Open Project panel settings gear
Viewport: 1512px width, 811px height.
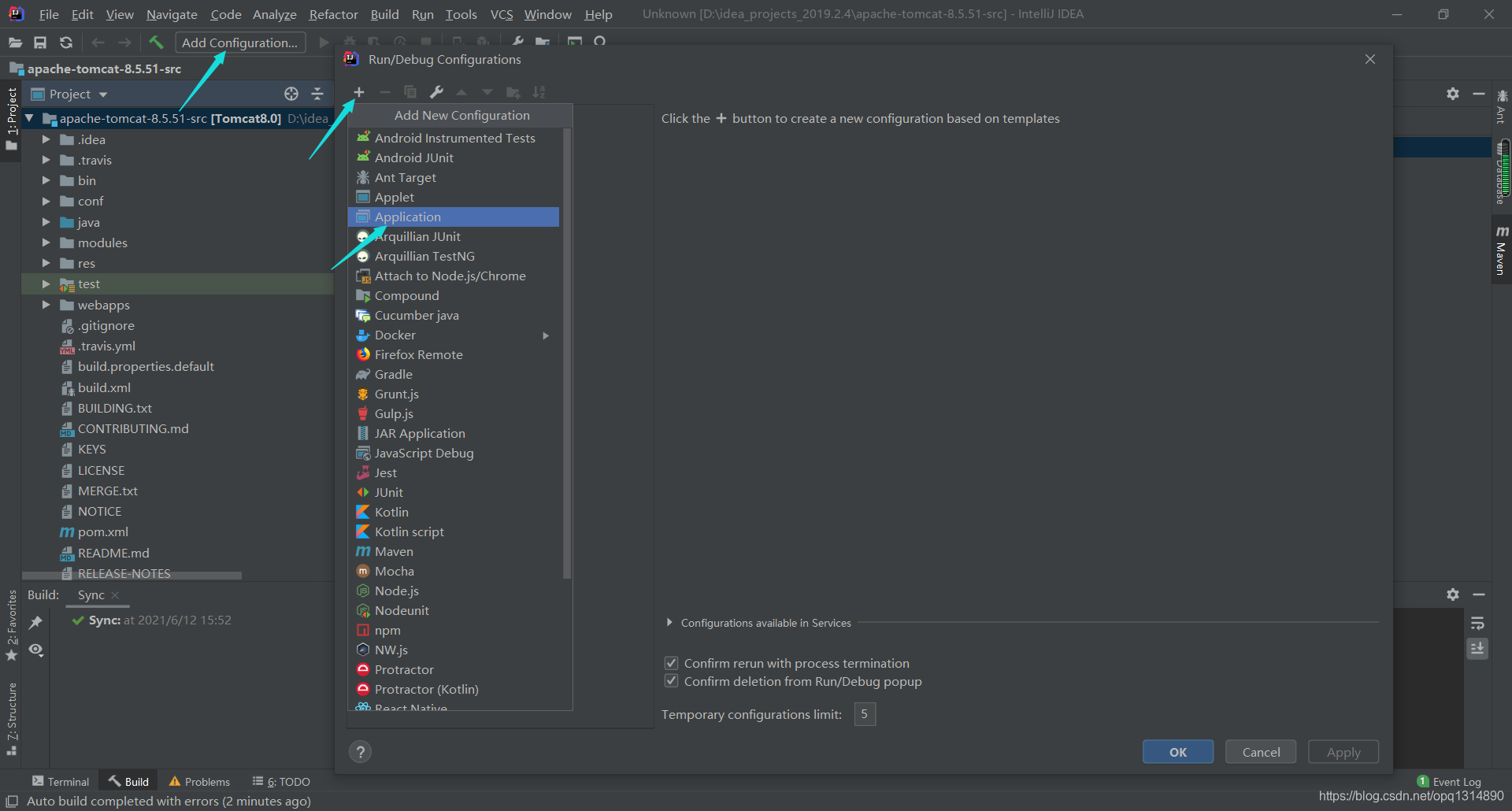(x=1453, y=94)
